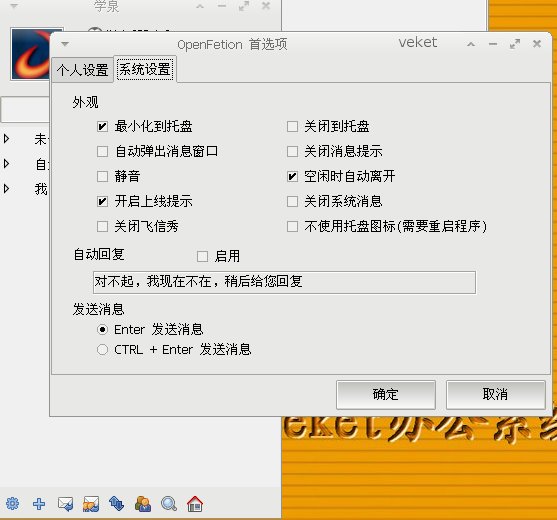
Task: Open the two-people contacts icon
Action: click(x=143, y=504)
